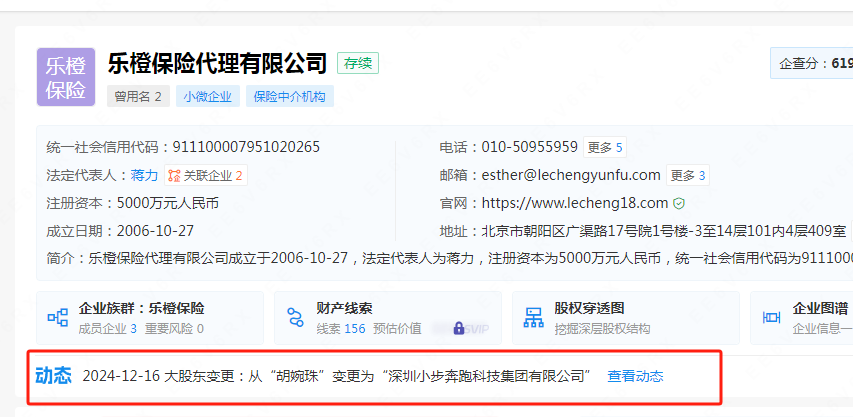This screenshot has height=417, width=853.
Task: Click registered capital 5000万元人民币
Action: 168,203
